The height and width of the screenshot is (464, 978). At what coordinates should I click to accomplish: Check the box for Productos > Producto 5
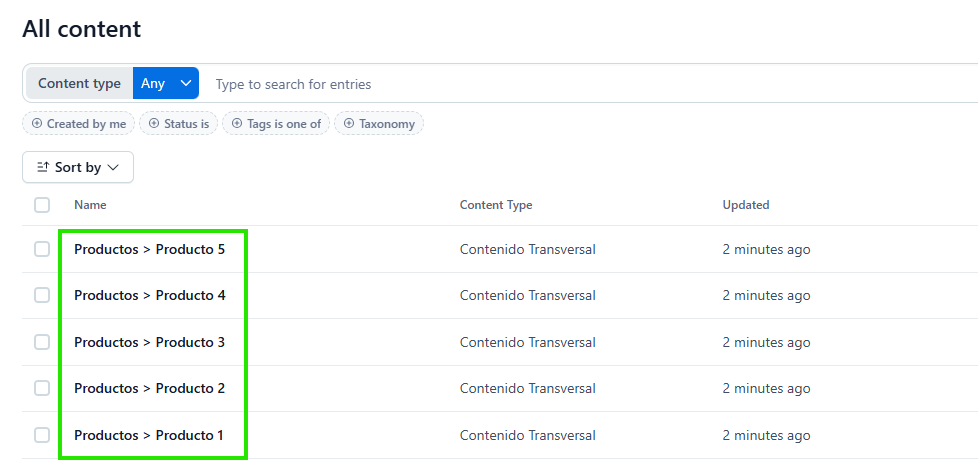(x=42, y=249)
